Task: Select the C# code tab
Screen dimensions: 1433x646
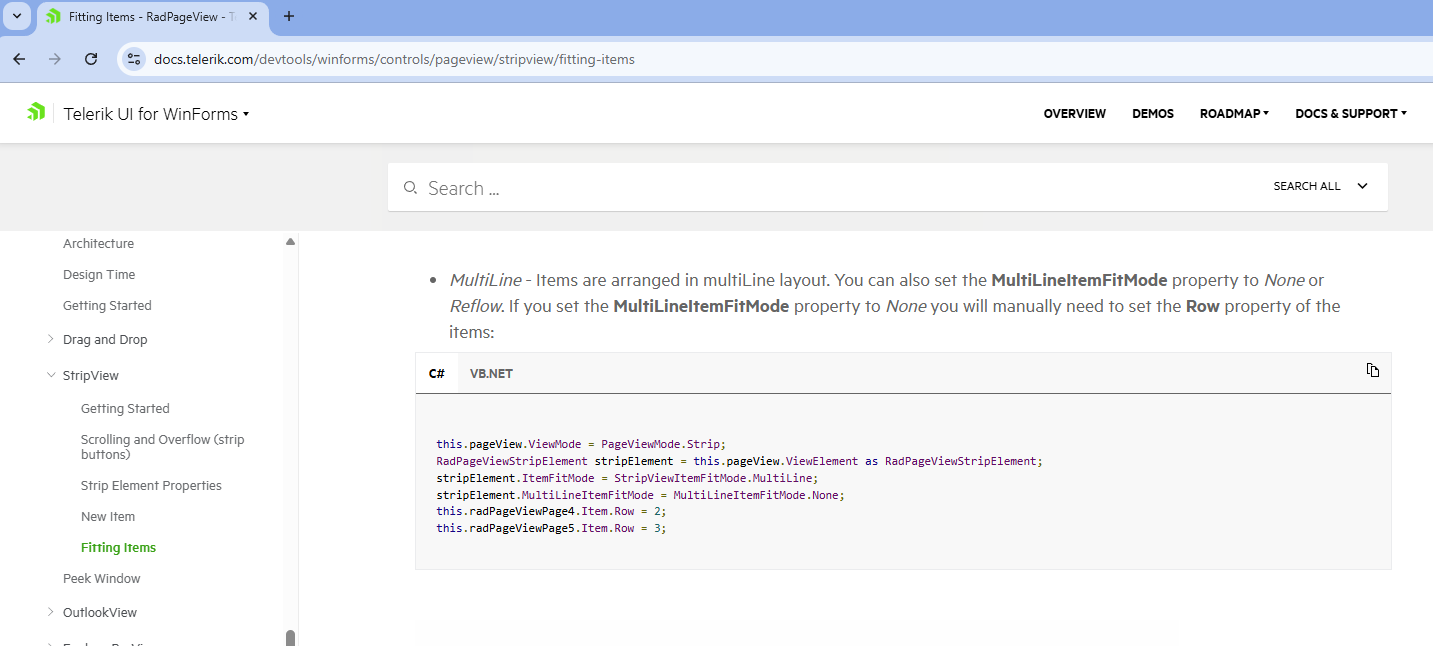Action: tap(437, 373)
